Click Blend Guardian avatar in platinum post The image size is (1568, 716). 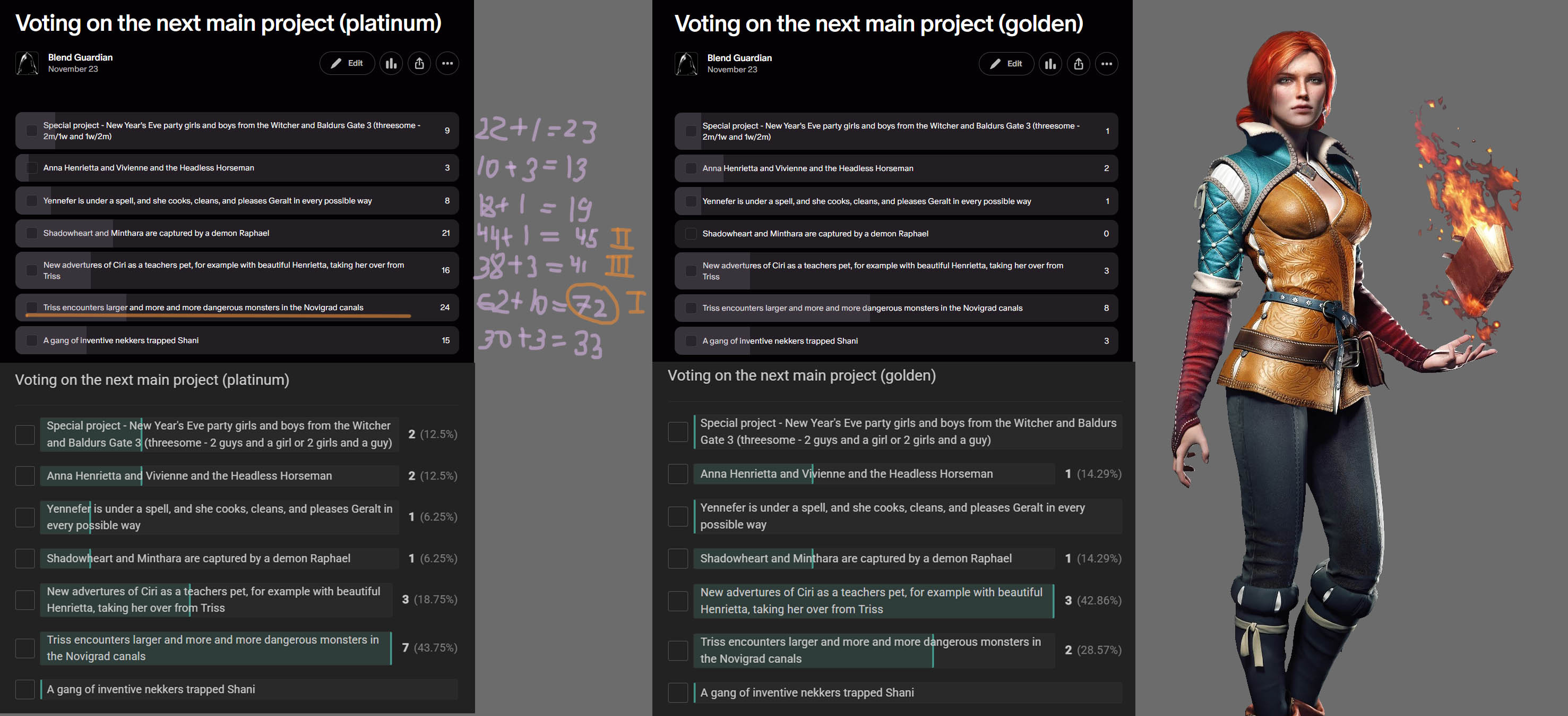(28, 63)
